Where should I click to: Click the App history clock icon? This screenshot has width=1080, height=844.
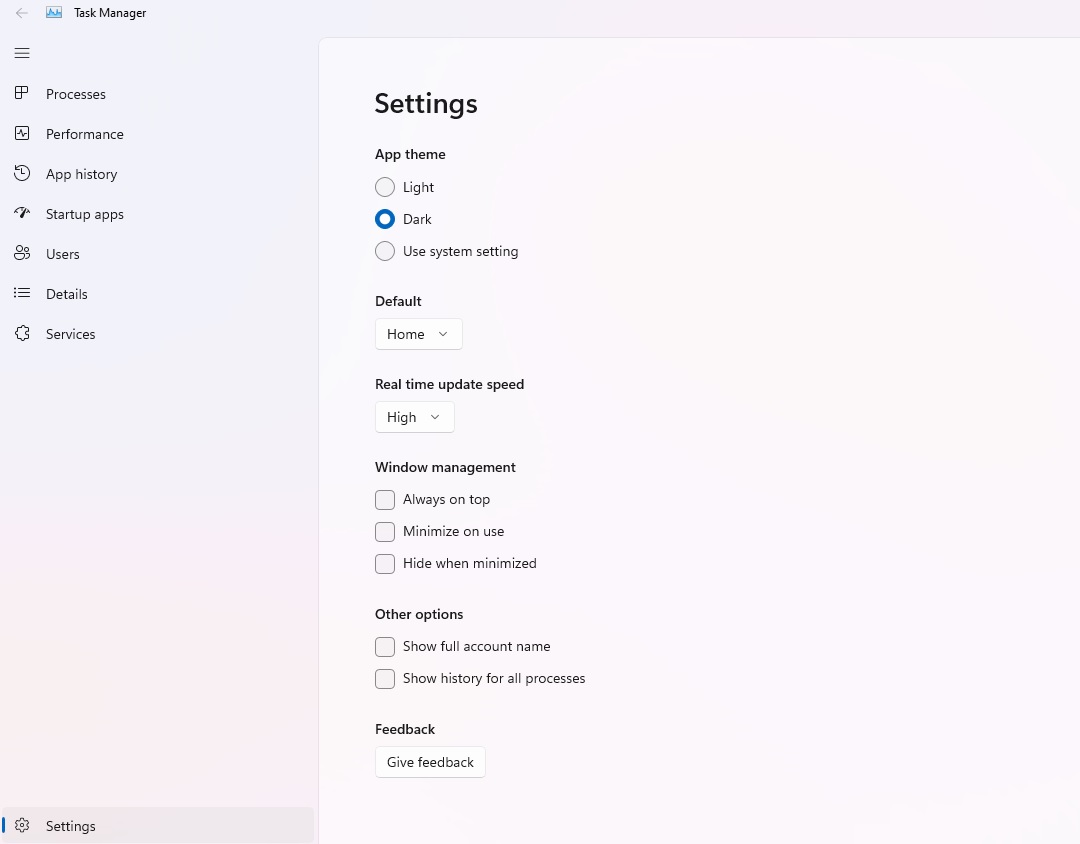(x=22, y=173)
